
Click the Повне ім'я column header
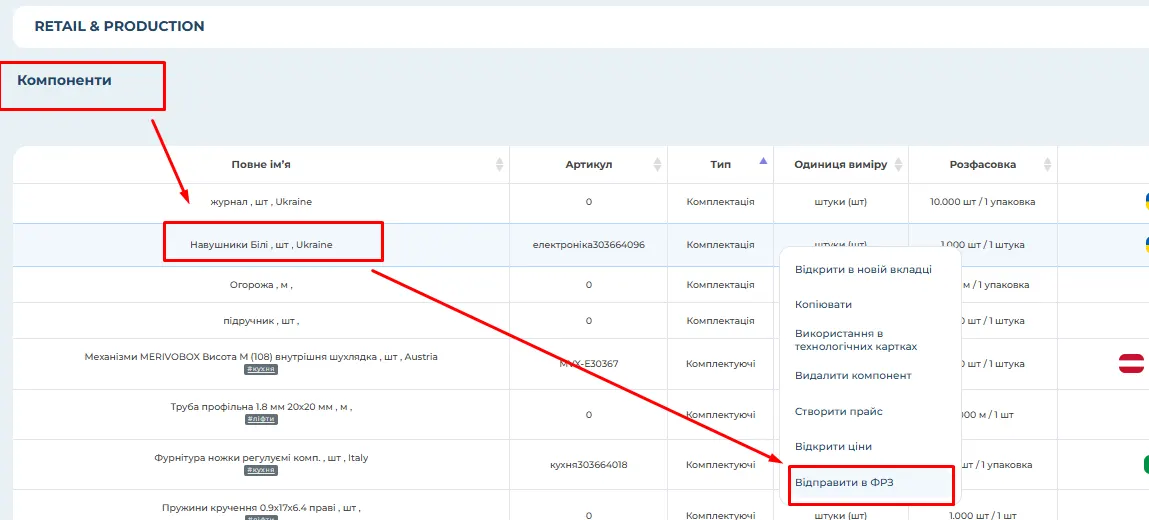[x=261, y=165]
